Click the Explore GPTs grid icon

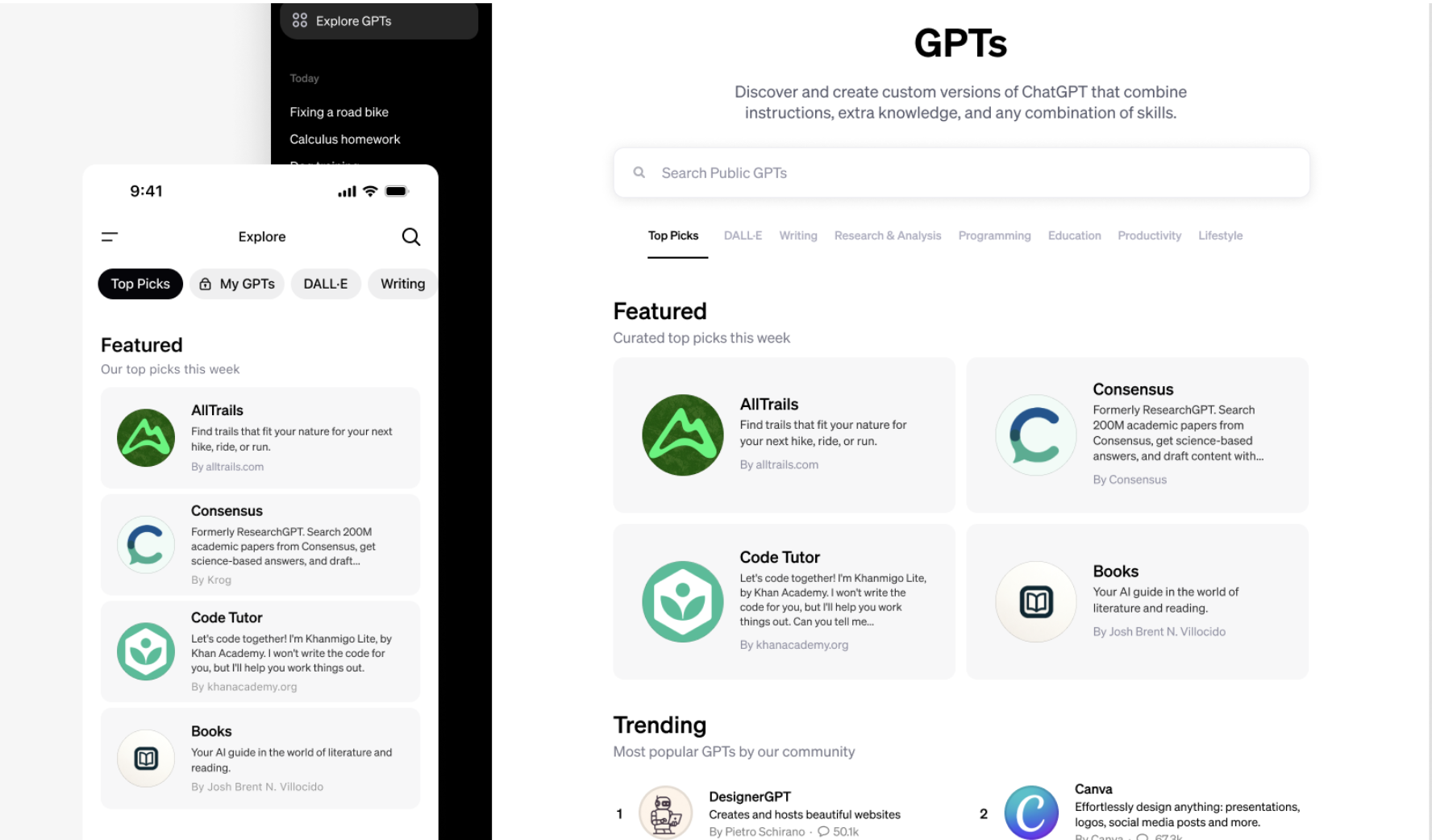[x=300, y=20]
